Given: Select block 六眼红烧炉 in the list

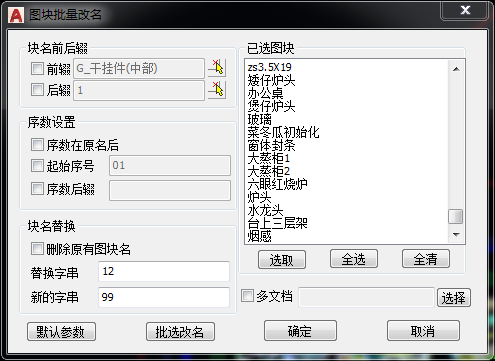Looking at the screenshot, I should pyautogui.click(x=277, y=184).
